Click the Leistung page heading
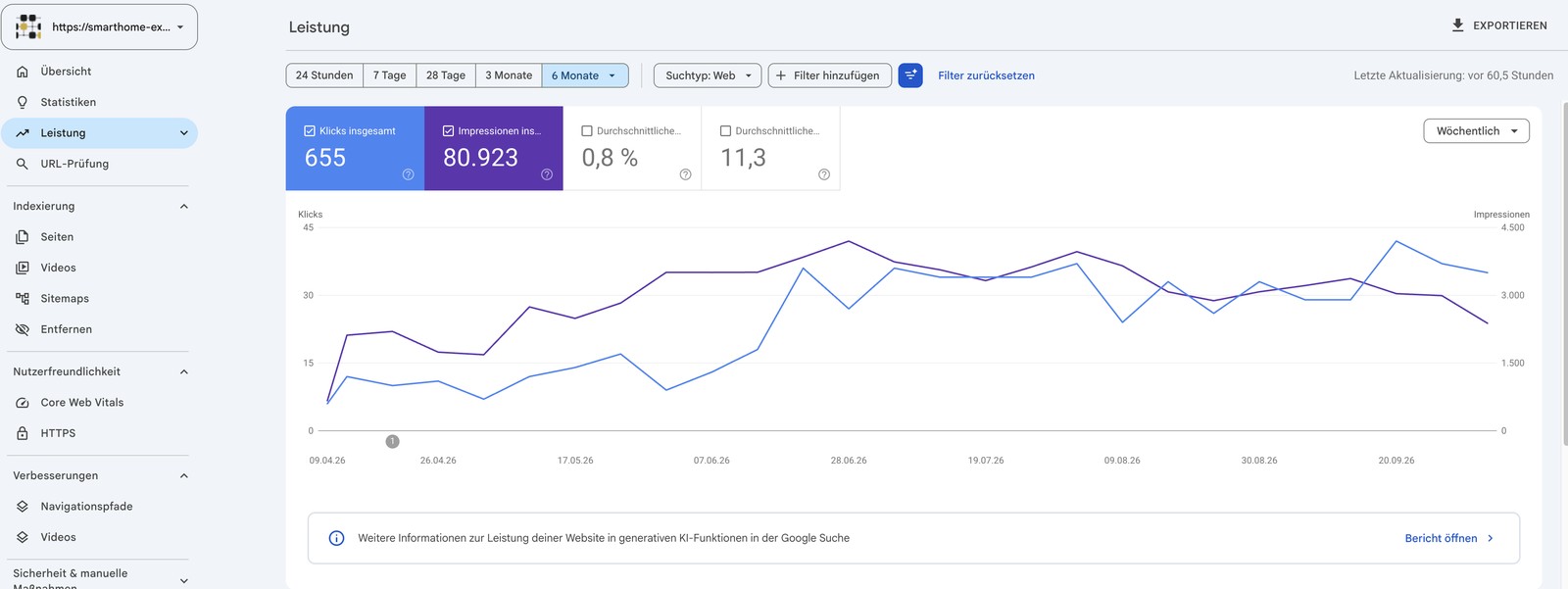 [318, 27]
